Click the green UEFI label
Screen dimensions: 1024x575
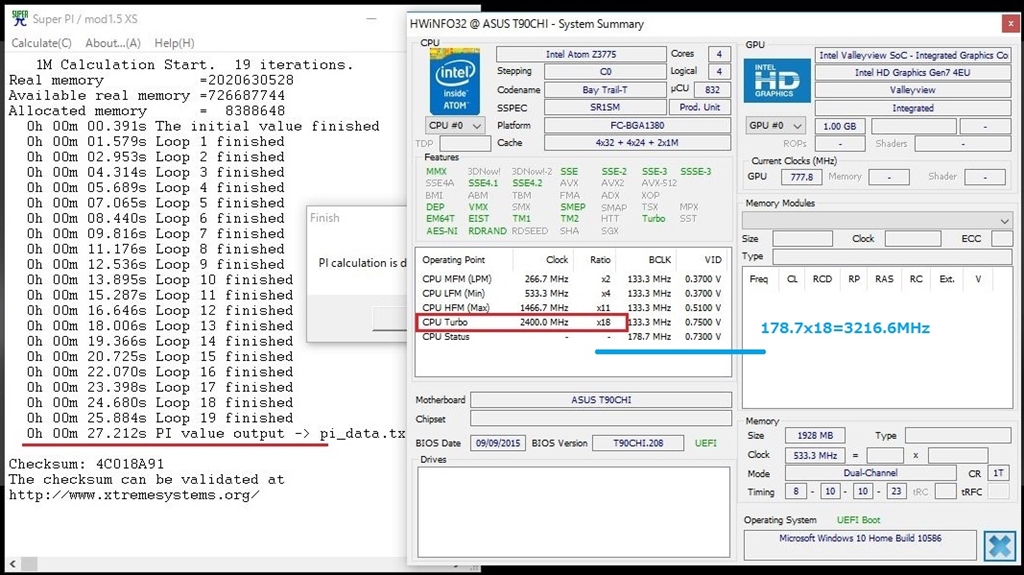[705, 443]
